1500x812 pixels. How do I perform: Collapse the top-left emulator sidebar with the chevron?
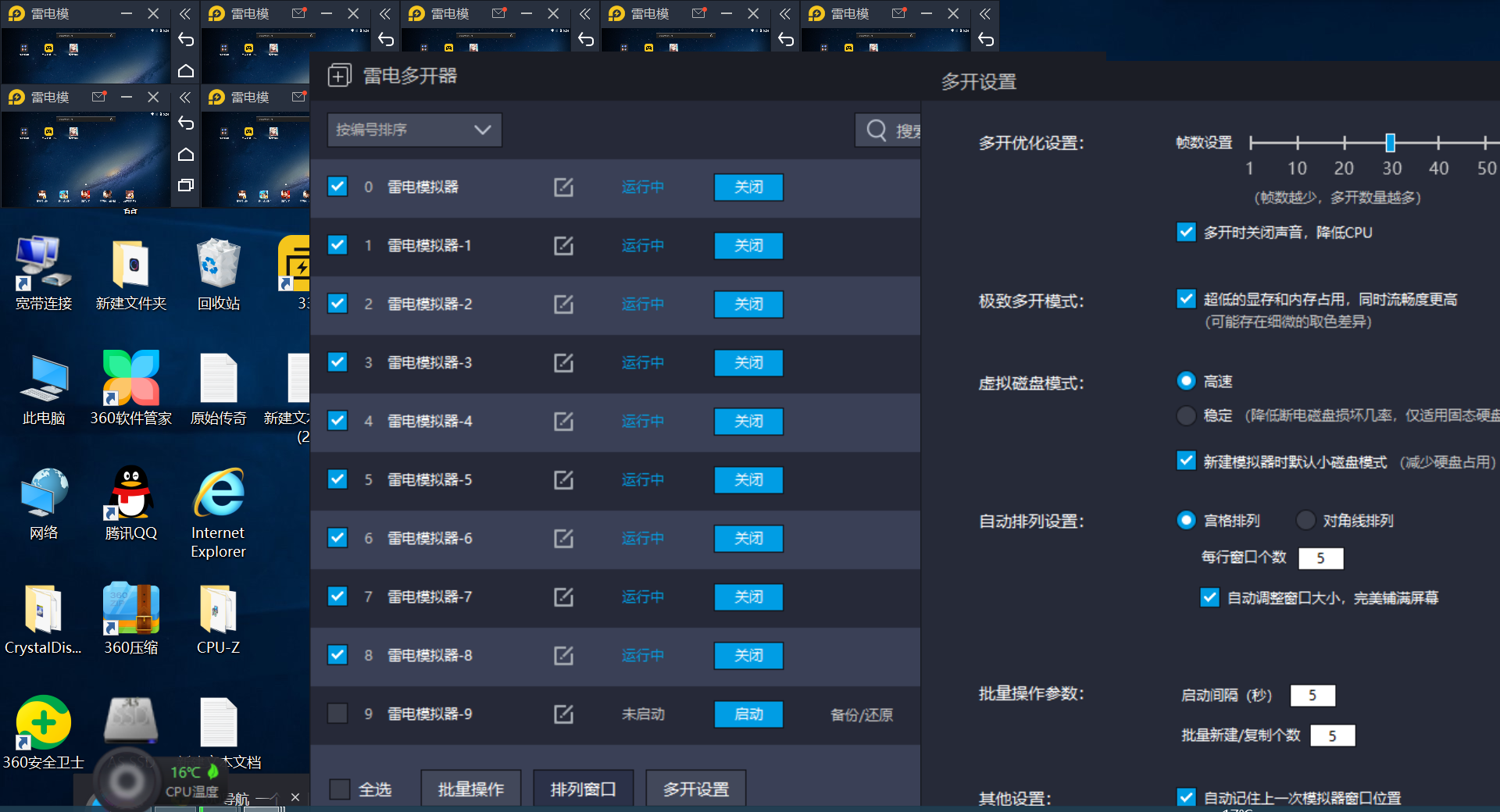pos(185,13)
